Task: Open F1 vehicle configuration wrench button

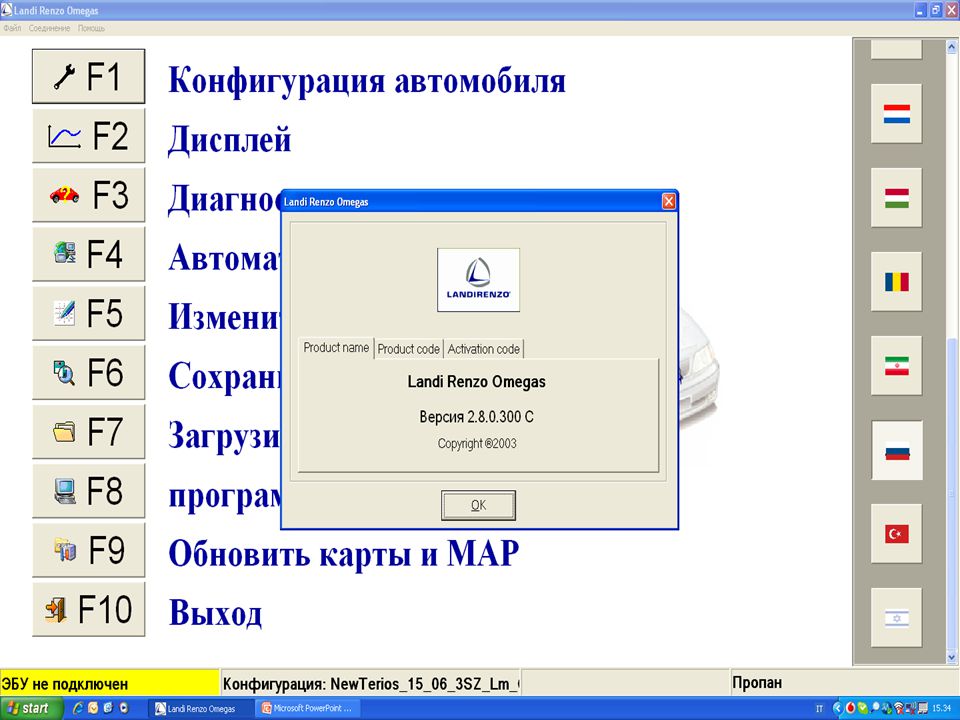Action: coord(88,77)
